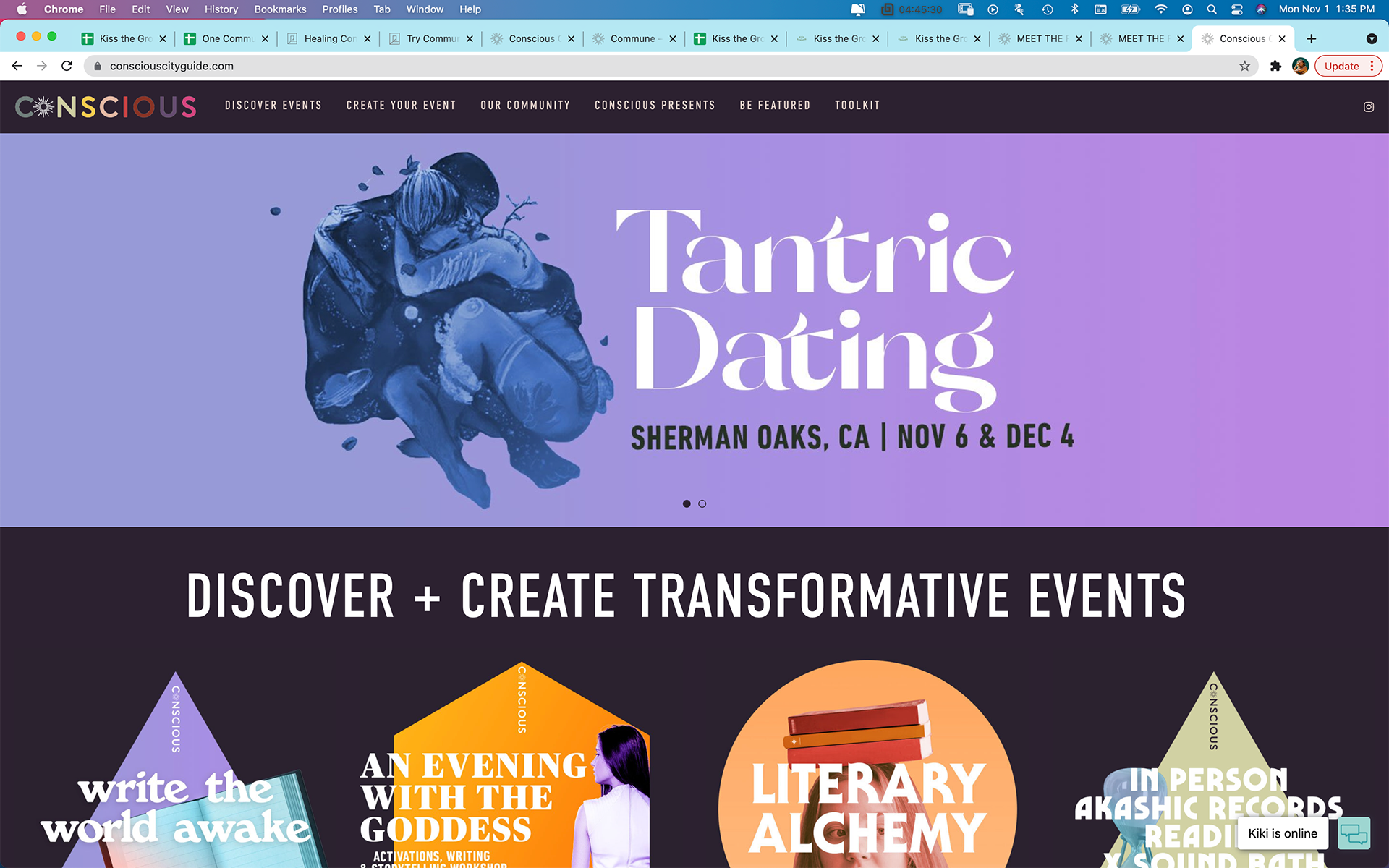Close the active Conscious tab
This screenshot has width=1389, height=868.
point(1282,39)
